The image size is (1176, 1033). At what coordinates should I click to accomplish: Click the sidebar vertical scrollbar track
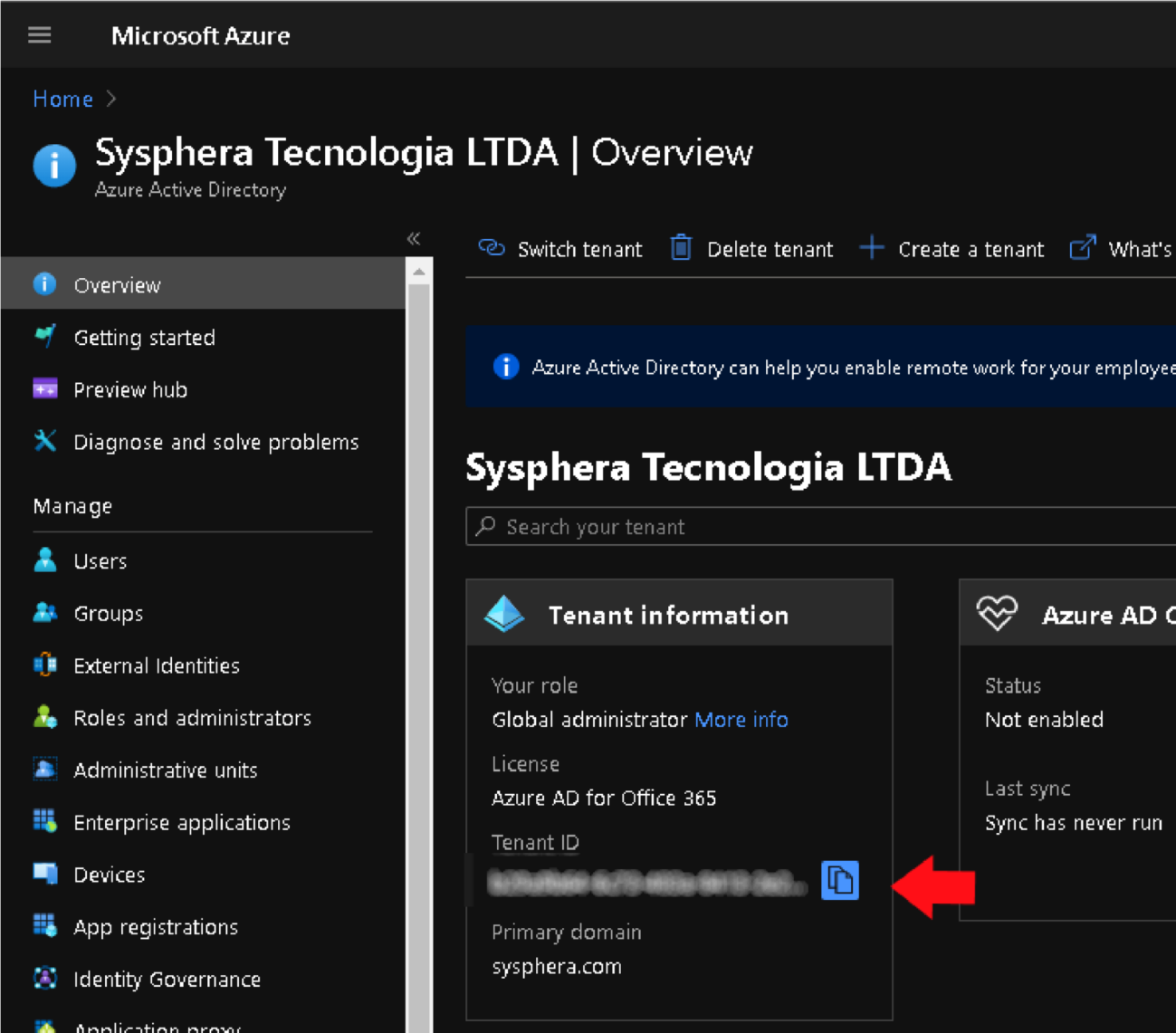418,657
